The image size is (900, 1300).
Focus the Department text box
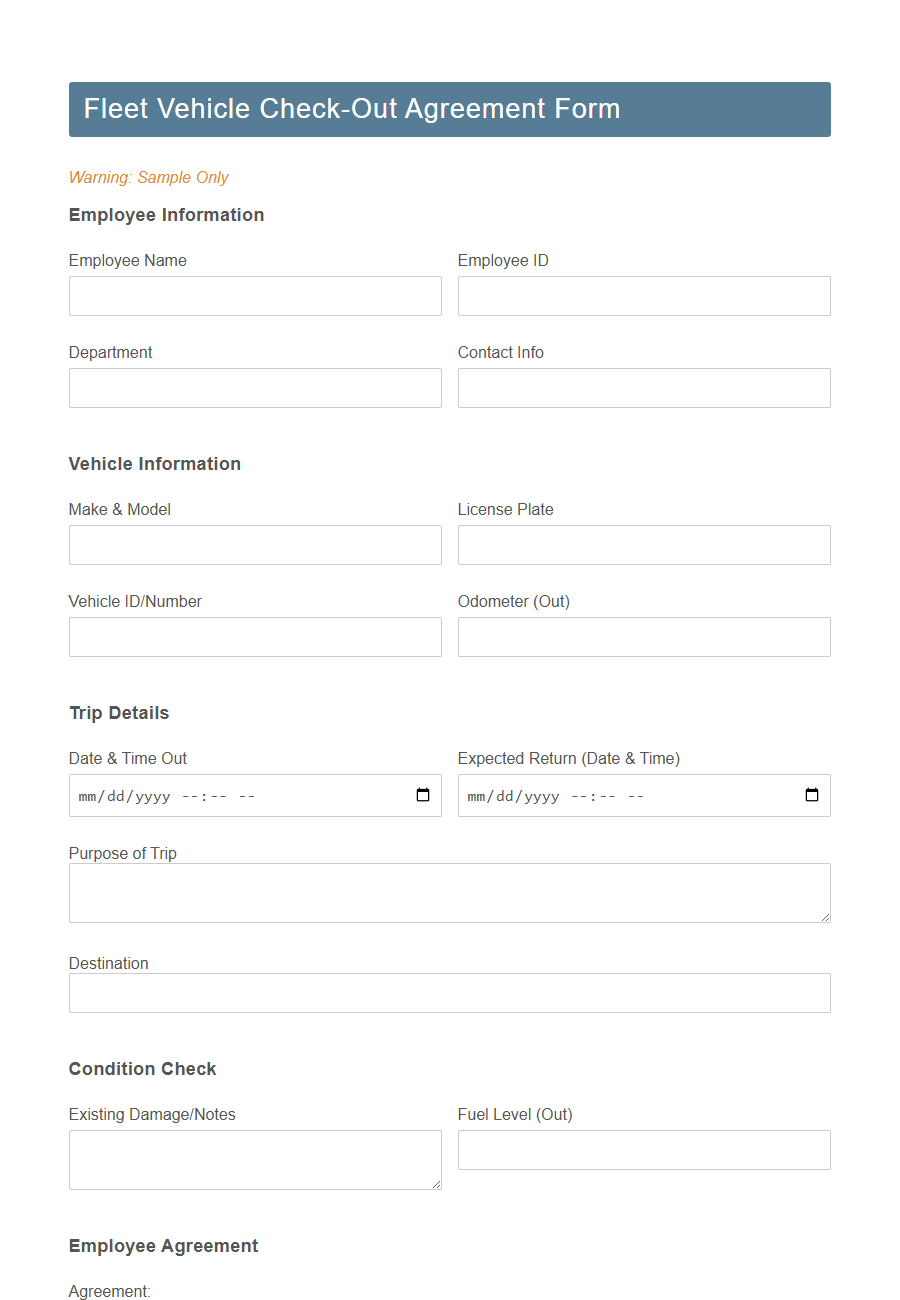[x=255, y=388]
